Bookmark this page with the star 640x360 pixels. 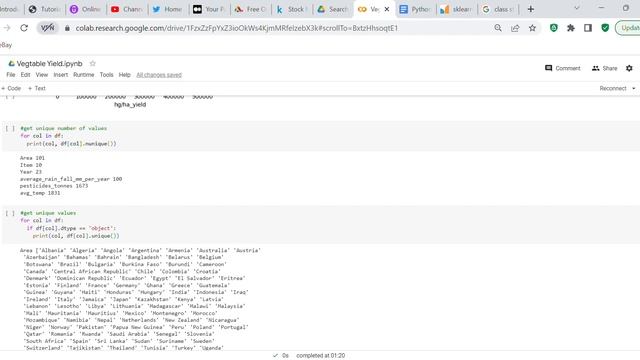(532, 28)
